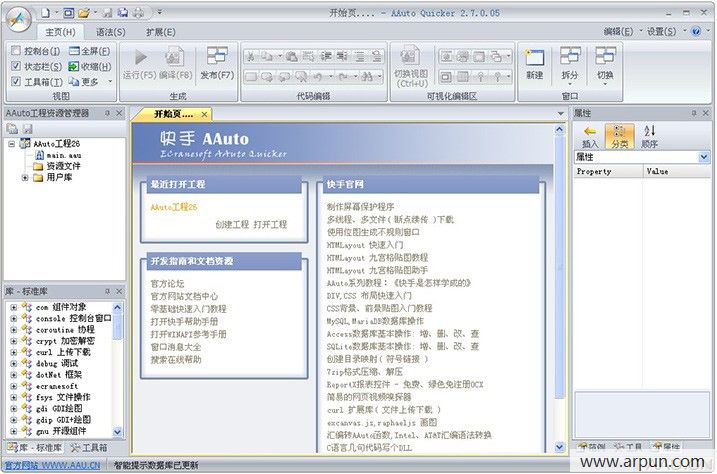Pin the 属性 panel
Screen dimensions: 717x474
coord(694,113)
